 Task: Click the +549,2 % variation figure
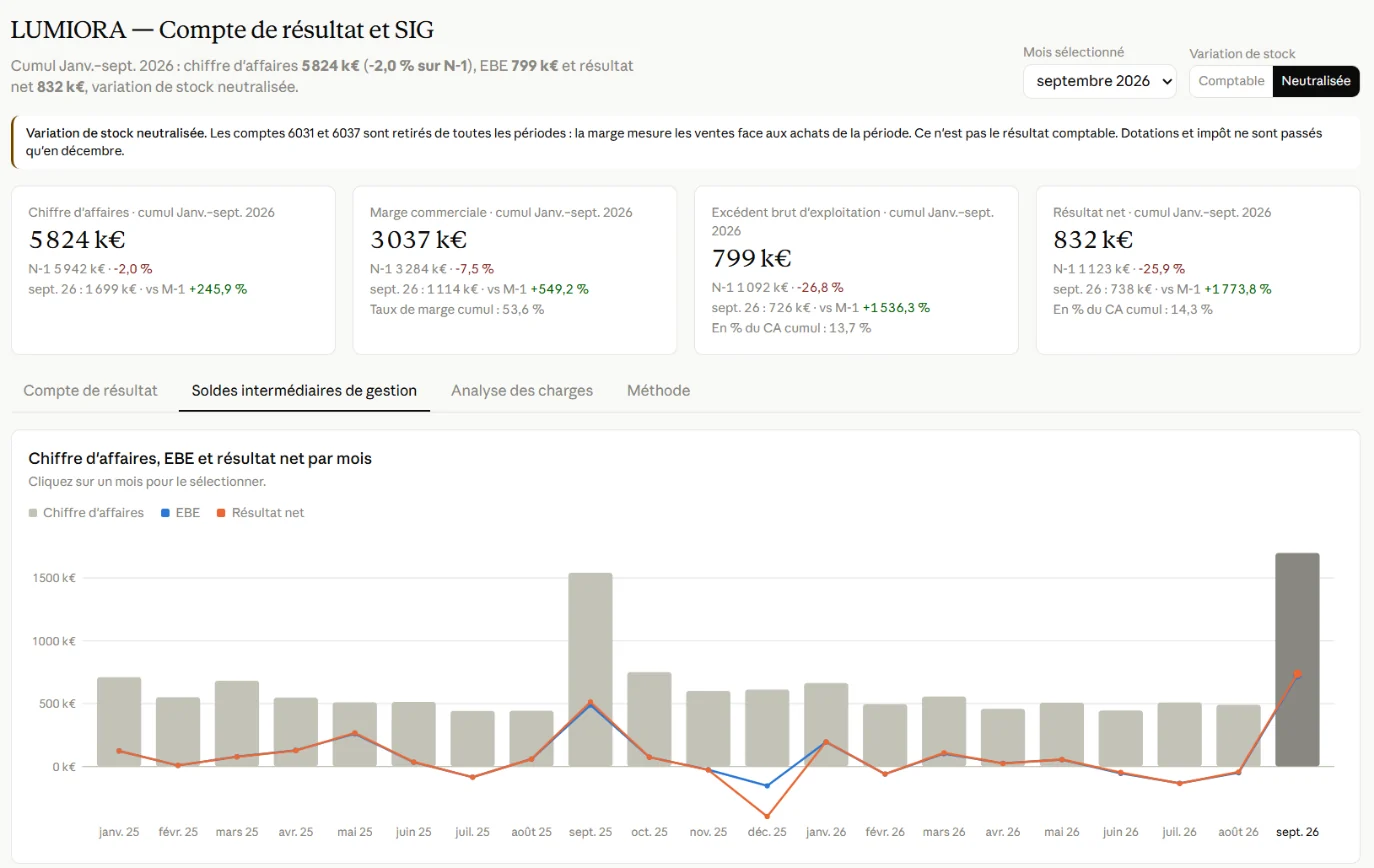coord(559,289)
